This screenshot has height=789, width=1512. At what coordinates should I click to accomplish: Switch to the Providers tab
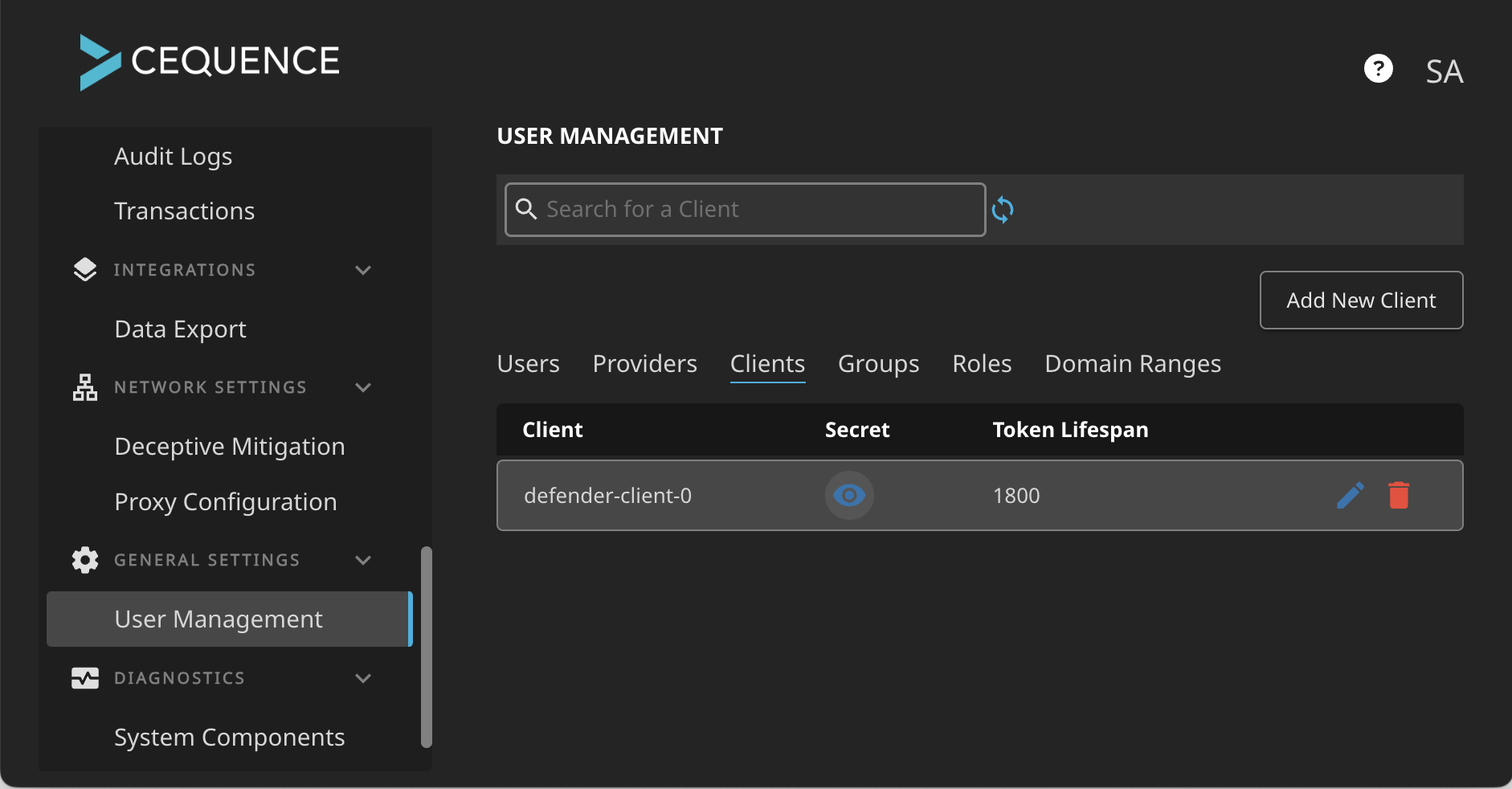pos(644,364)
